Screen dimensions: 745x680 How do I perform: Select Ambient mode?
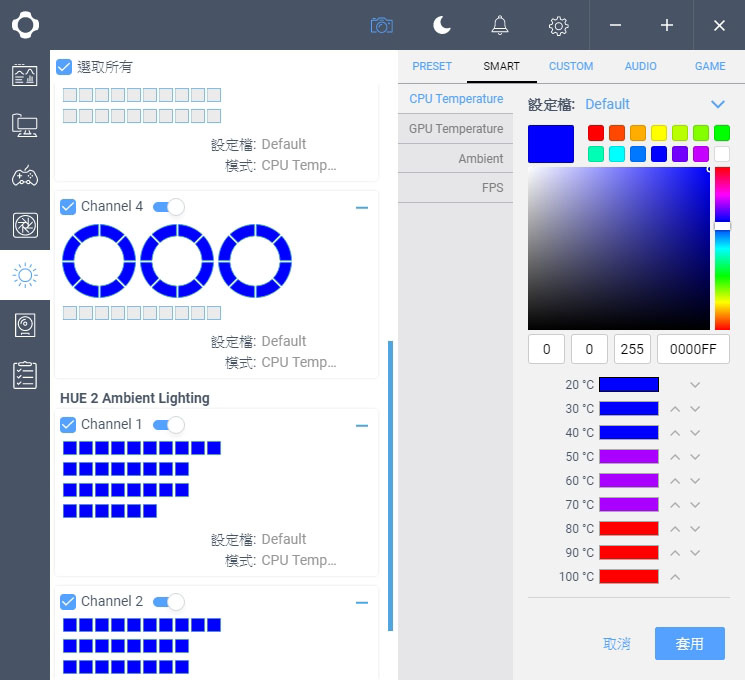pyautogui.click(x=456, y=159)
